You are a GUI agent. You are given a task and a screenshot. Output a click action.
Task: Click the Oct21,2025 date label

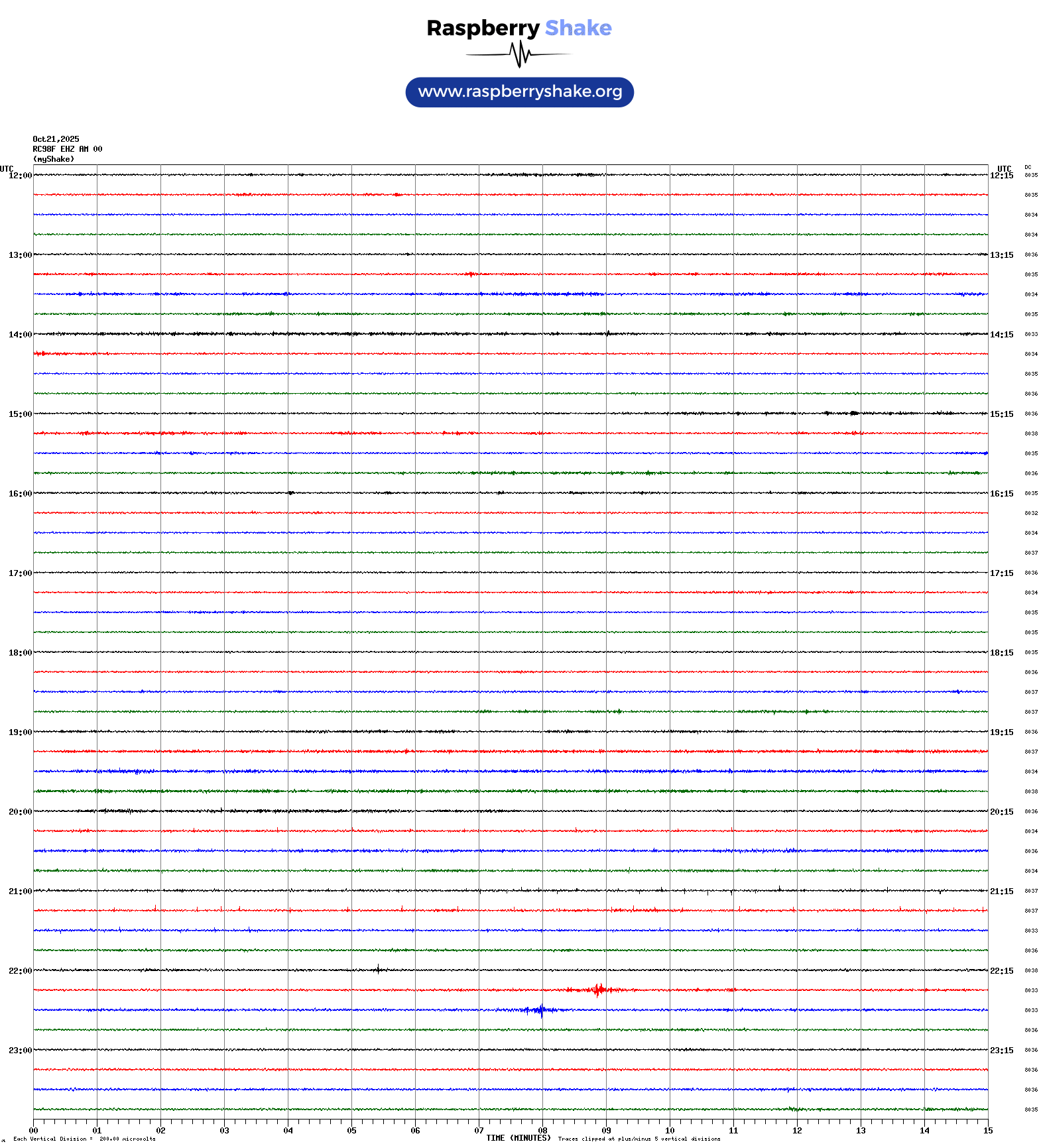tap(56, 139)
